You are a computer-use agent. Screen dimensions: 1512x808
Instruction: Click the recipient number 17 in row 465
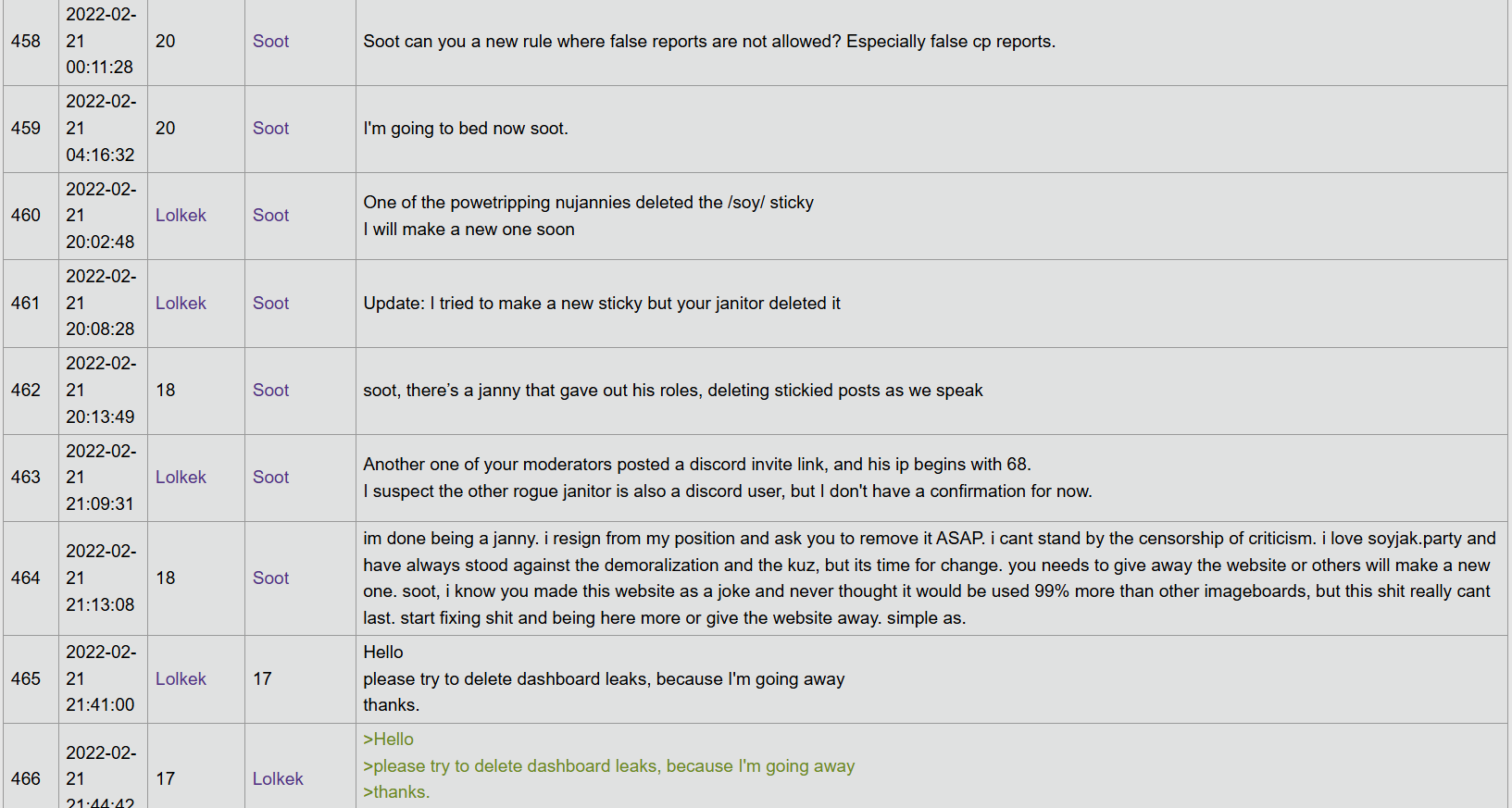[x=263, y=679]
